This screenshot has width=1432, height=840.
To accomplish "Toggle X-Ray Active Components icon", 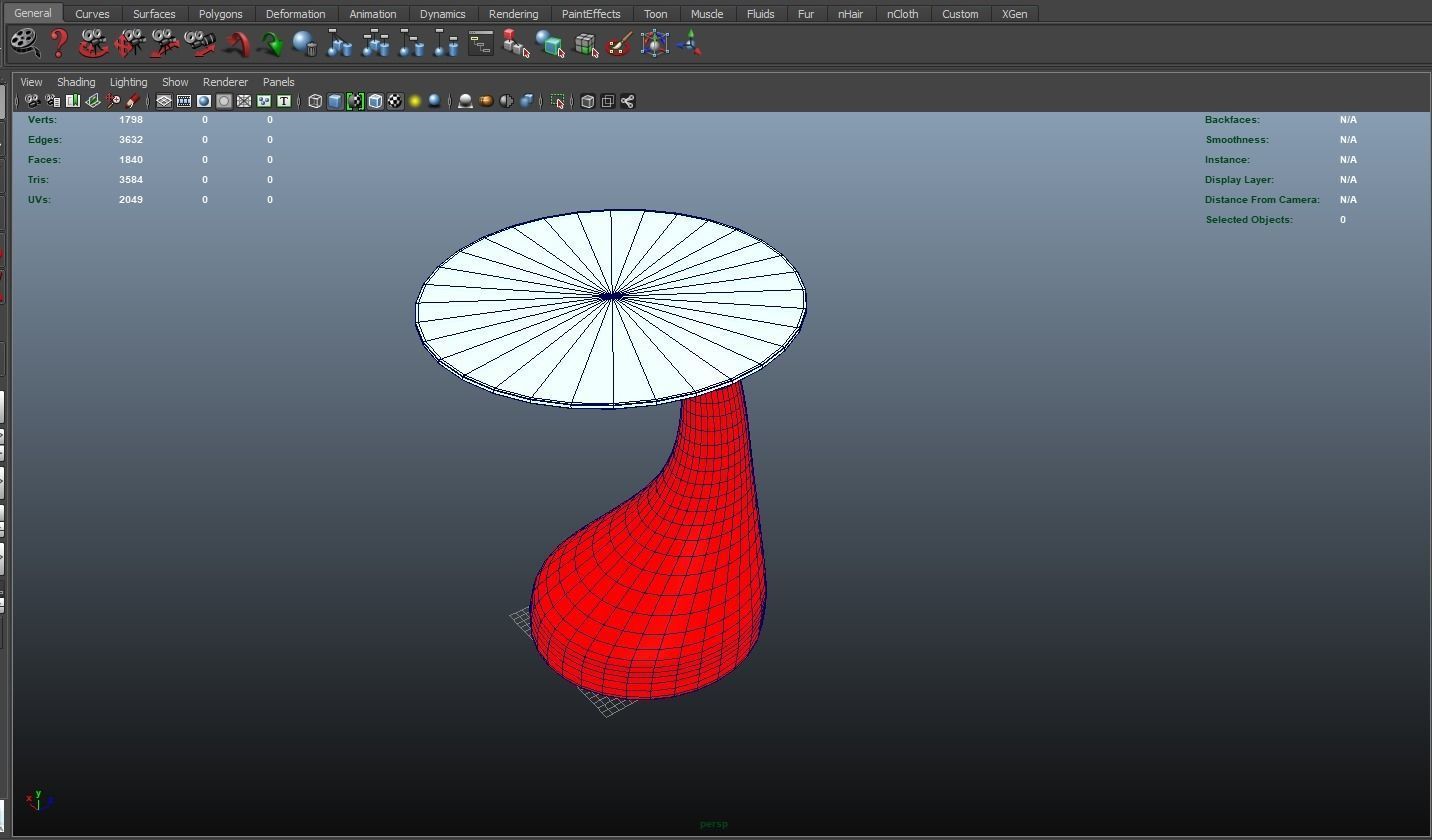I will click(x=608, y=101).
